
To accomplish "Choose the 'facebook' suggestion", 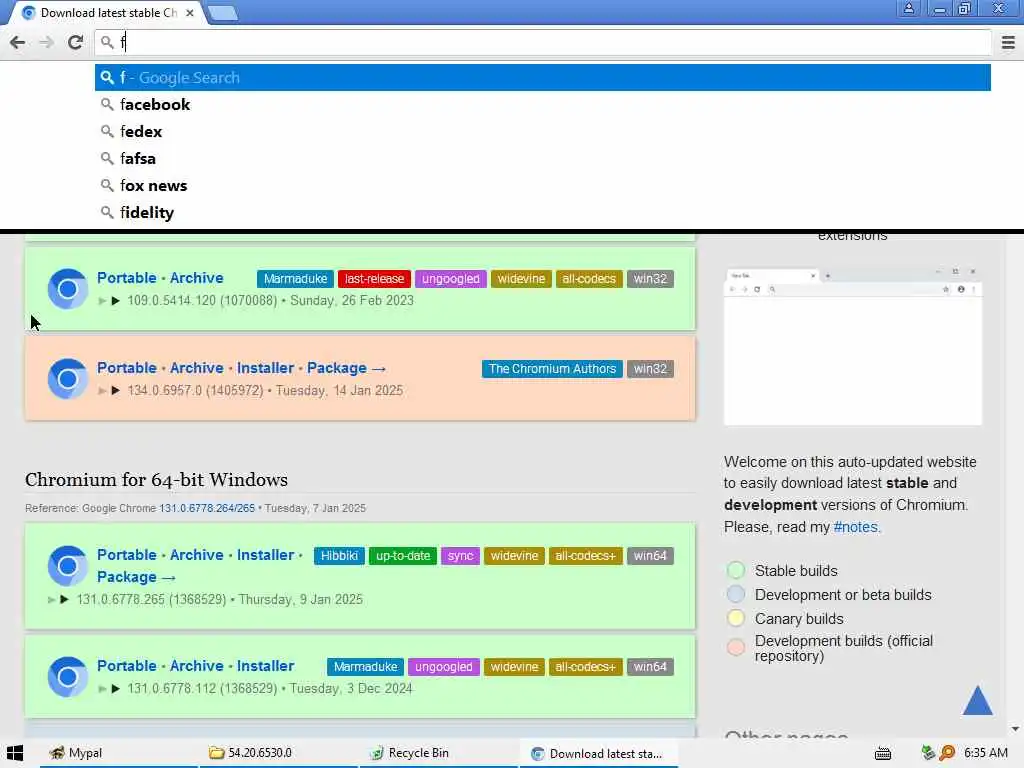I will tap(543, 104).
